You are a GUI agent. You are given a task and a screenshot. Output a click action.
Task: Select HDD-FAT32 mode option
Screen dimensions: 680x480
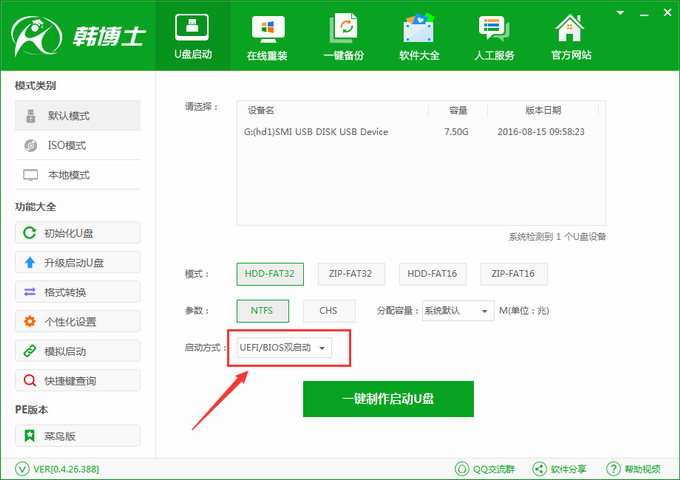(x=270, y=273)
